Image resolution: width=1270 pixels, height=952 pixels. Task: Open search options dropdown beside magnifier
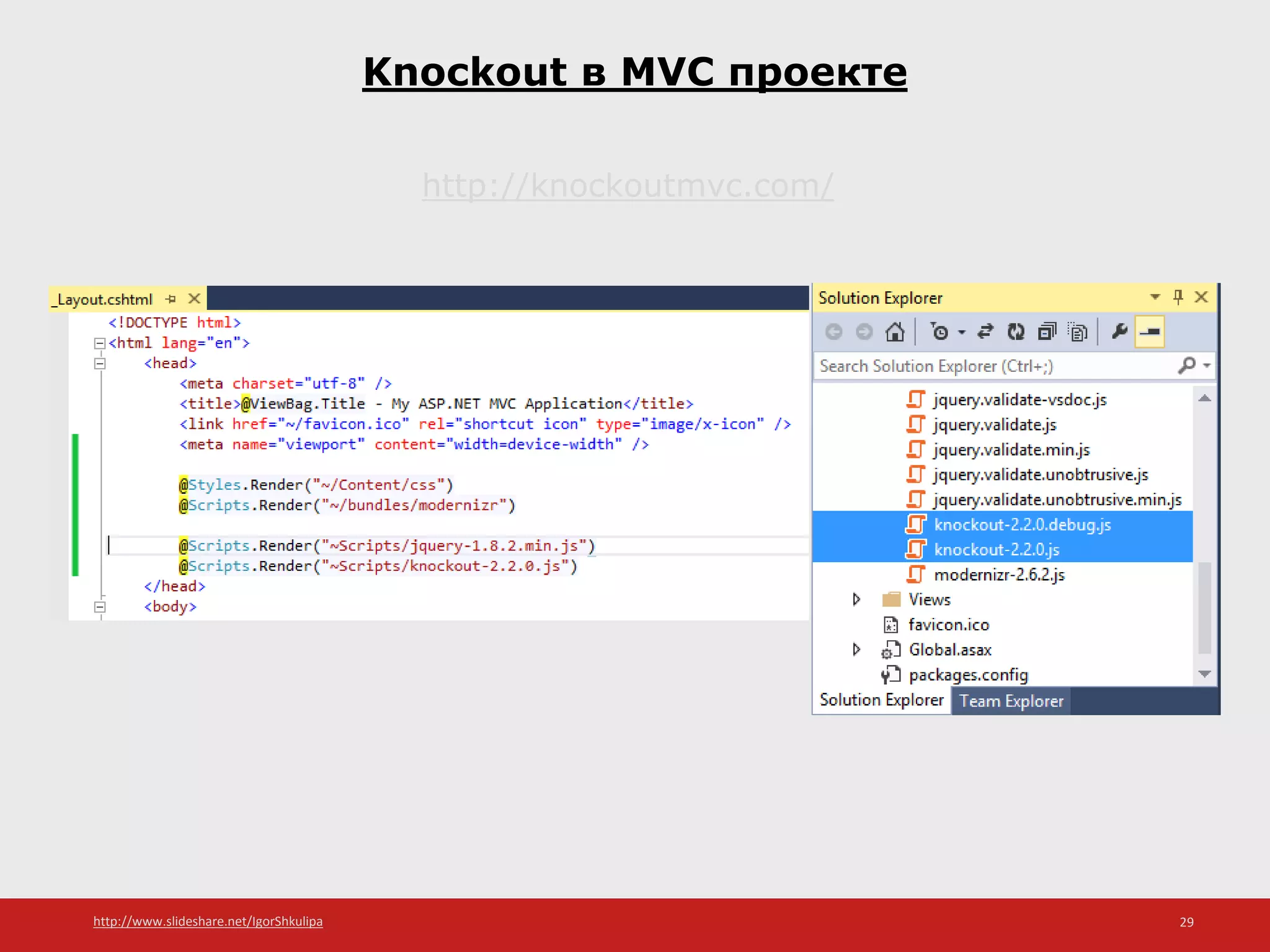tap(1207, 366)
